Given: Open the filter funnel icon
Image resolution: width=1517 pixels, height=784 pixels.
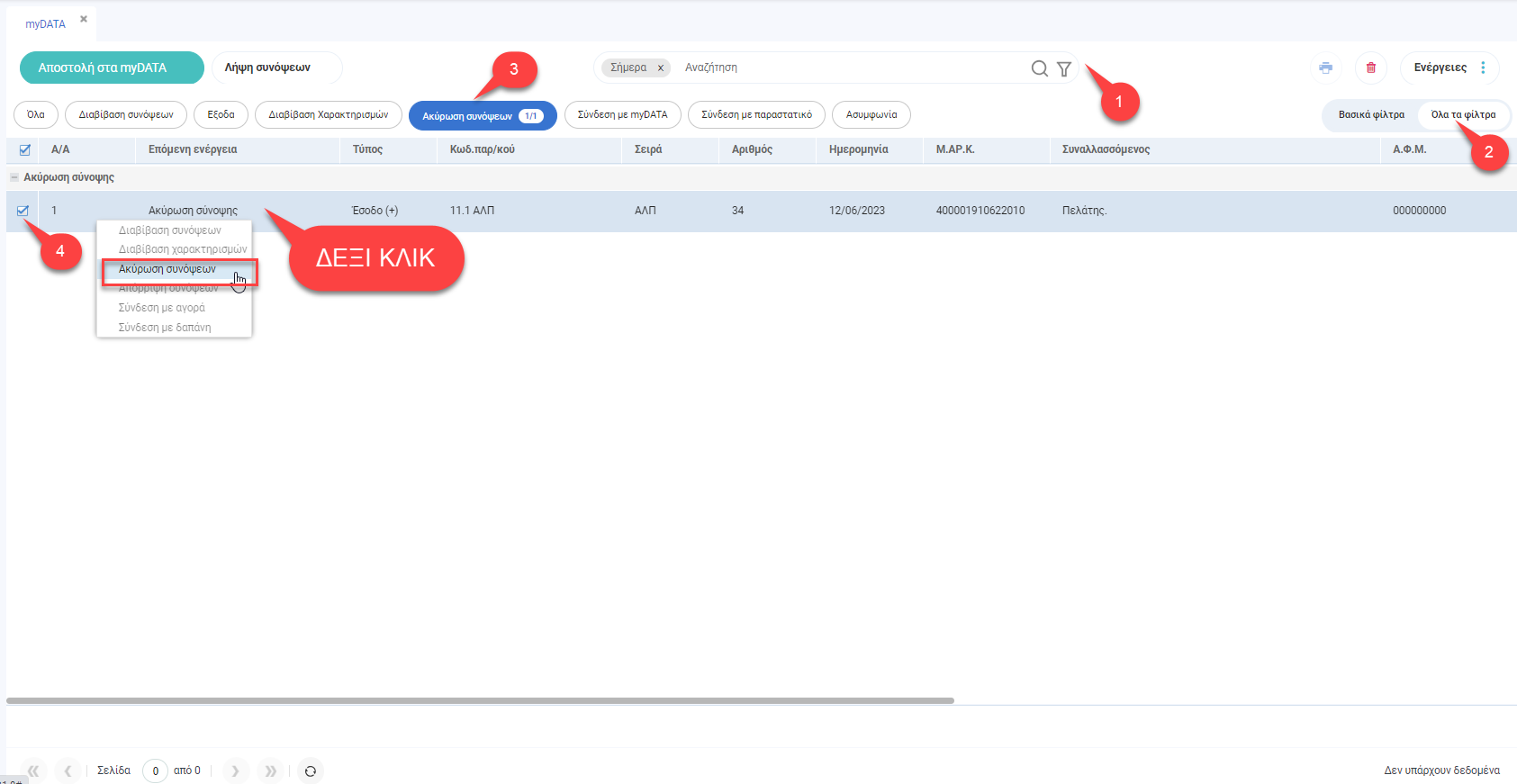Looking at the screenshot, I should point(1063,68).
